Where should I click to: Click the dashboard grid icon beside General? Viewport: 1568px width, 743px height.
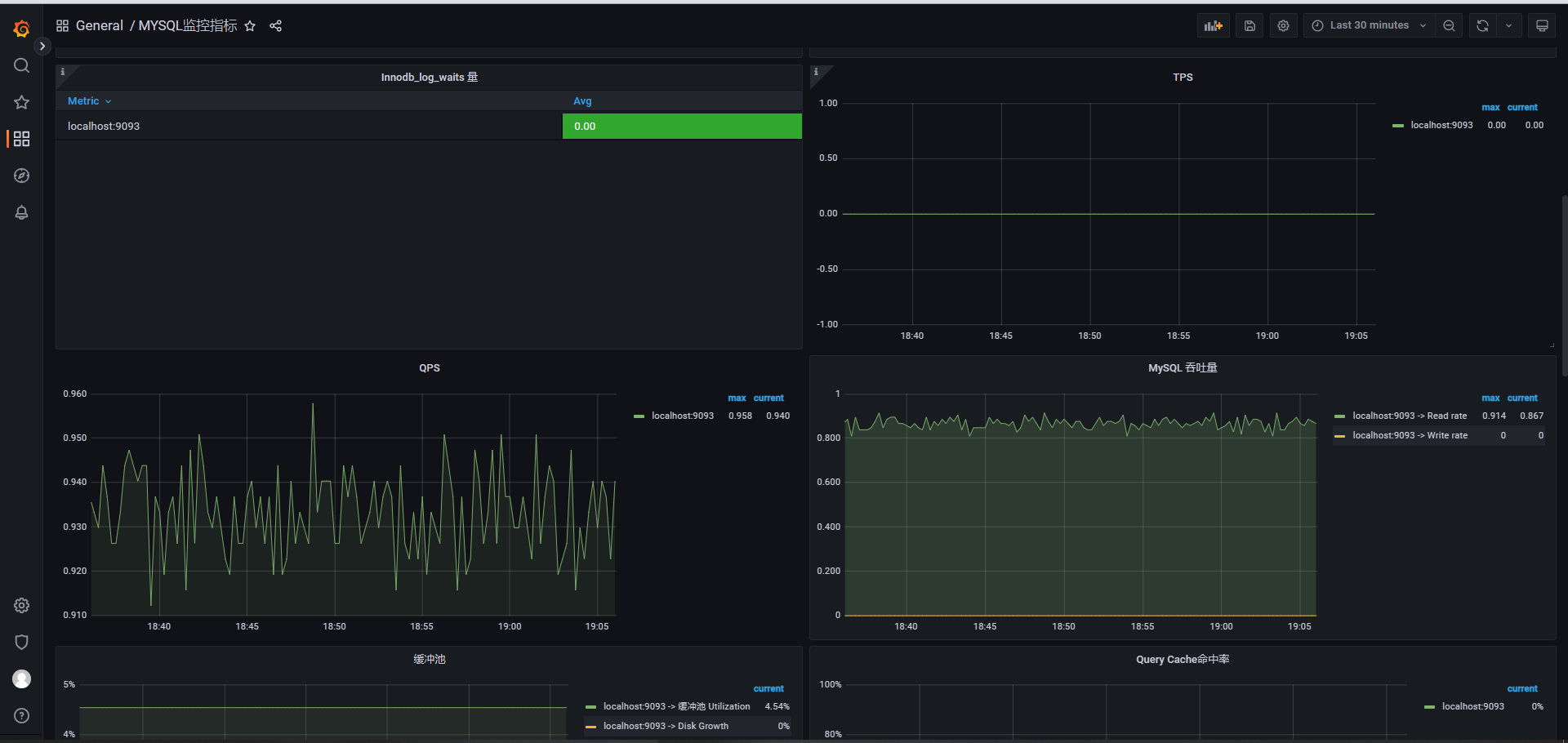pyautogui.click(x=62, y=26)
